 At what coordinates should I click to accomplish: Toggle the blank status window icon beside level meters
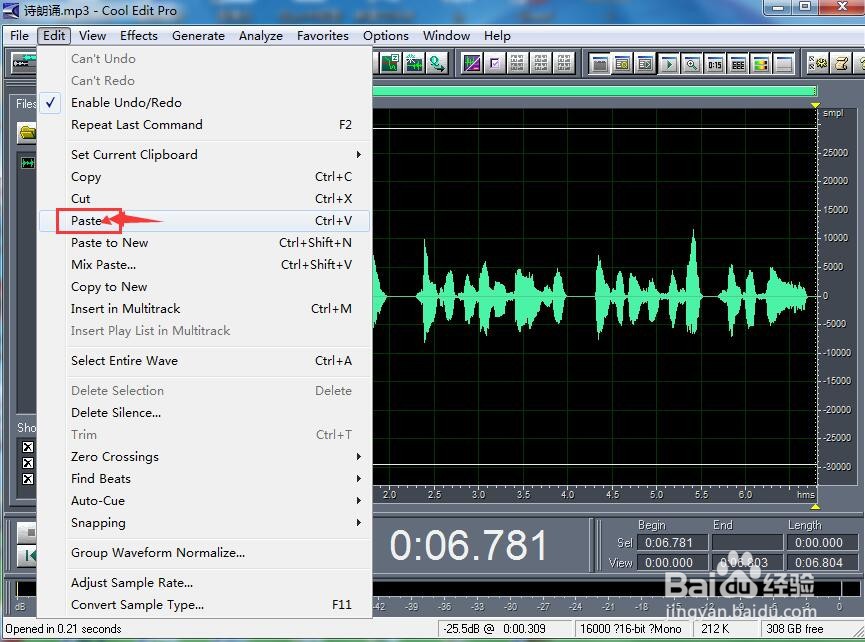pos(784,64)
